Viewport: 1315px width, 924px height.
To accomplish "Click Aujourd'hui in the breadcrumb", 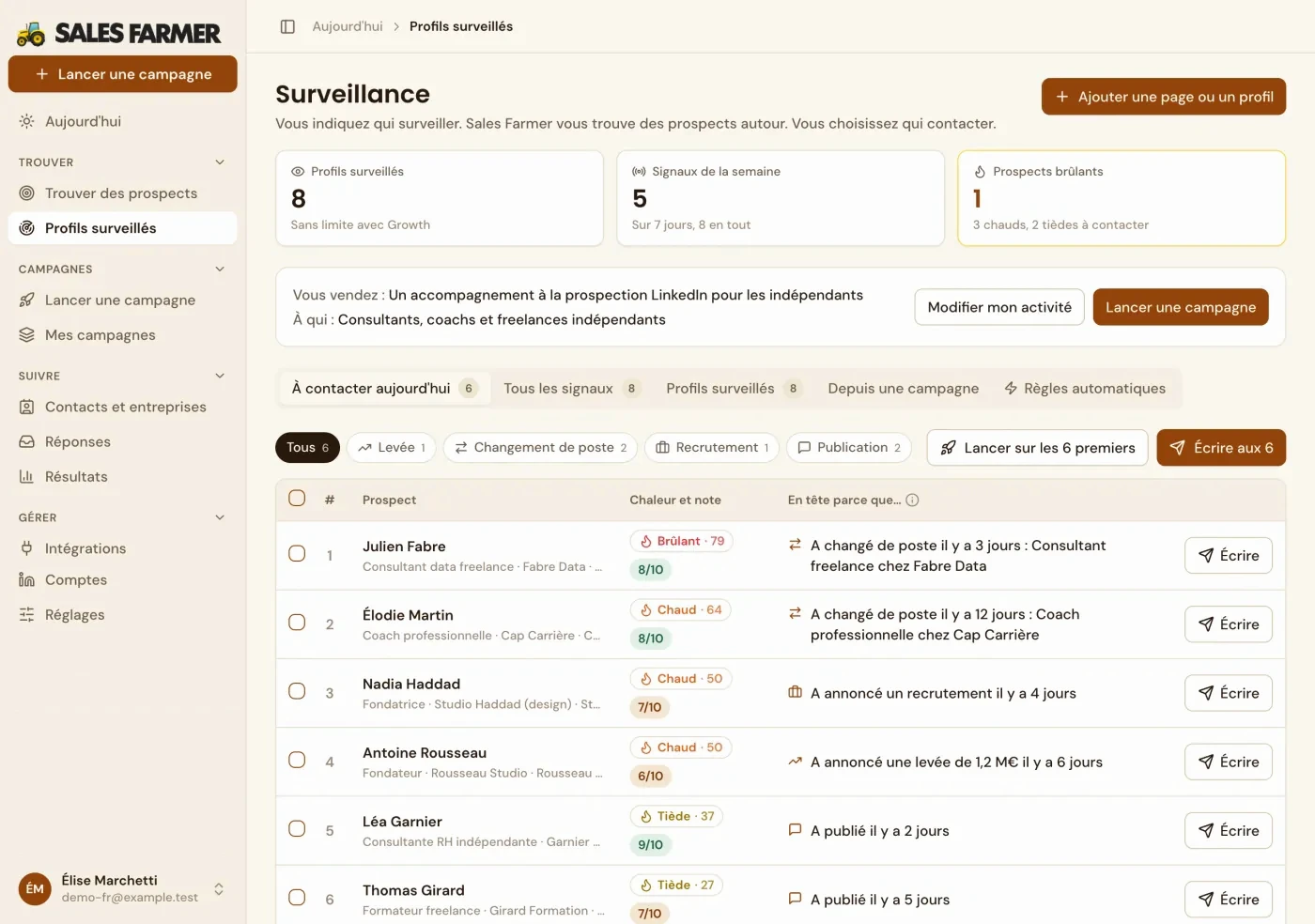I will (x=348, y=26).
